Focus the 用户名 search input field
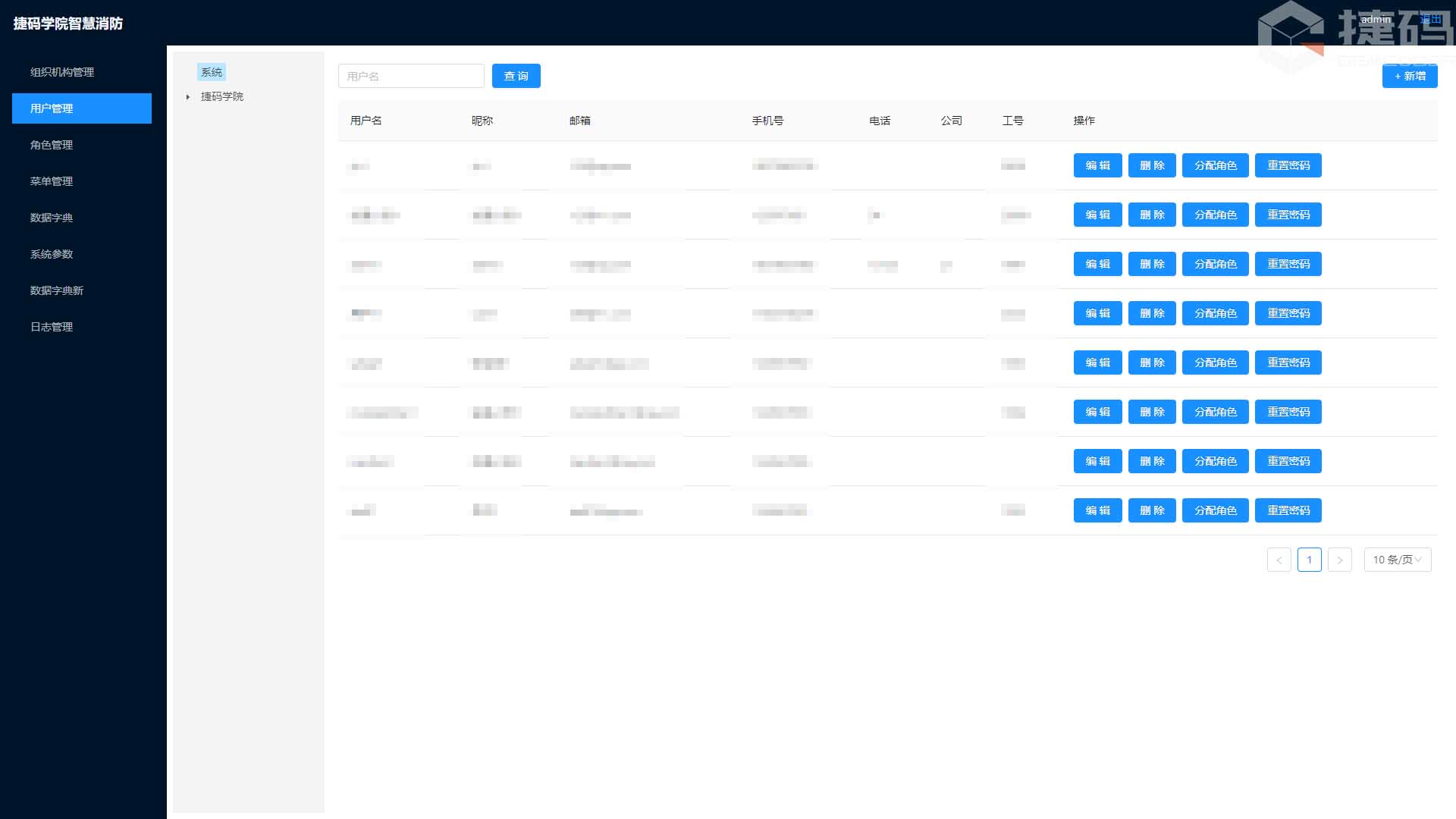 tap(410, 76)
